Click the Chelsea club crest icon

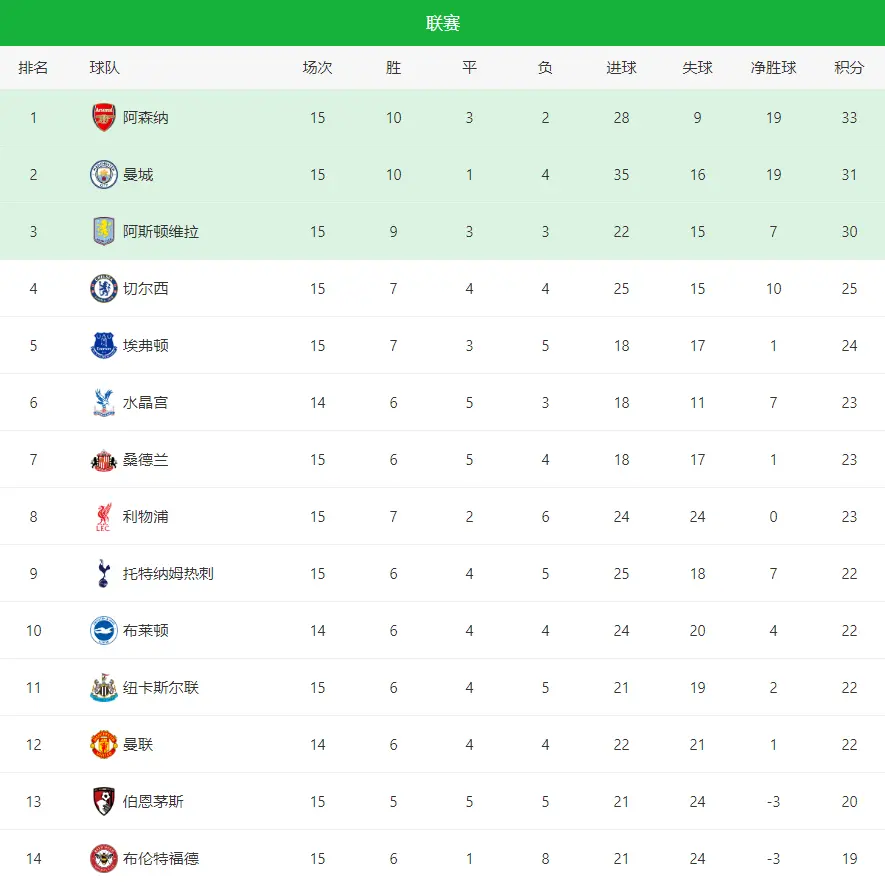click(104, 289)
